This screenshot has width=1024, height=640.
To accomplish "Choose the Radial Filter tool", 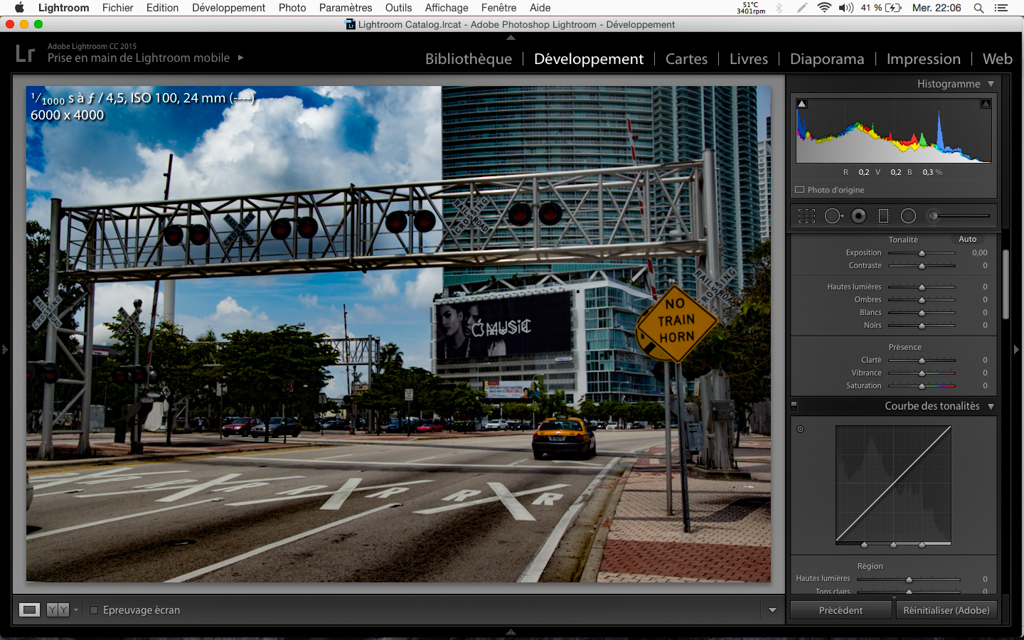I will pyautogui.click(x=908, y=216).
